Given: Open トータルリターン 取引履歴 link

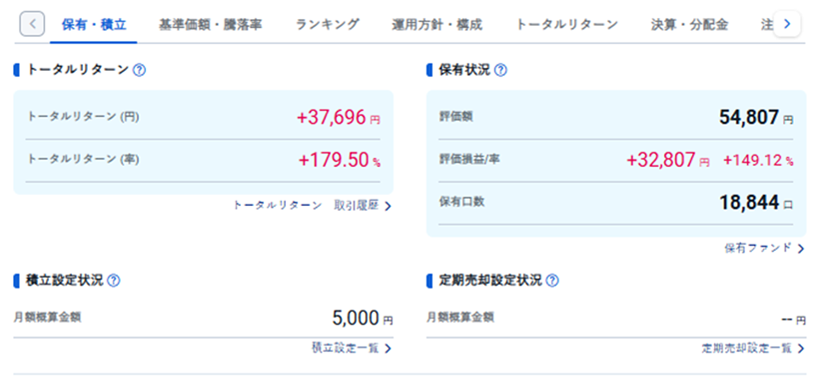Looking at the screenshot, I should tap(306, 206).
